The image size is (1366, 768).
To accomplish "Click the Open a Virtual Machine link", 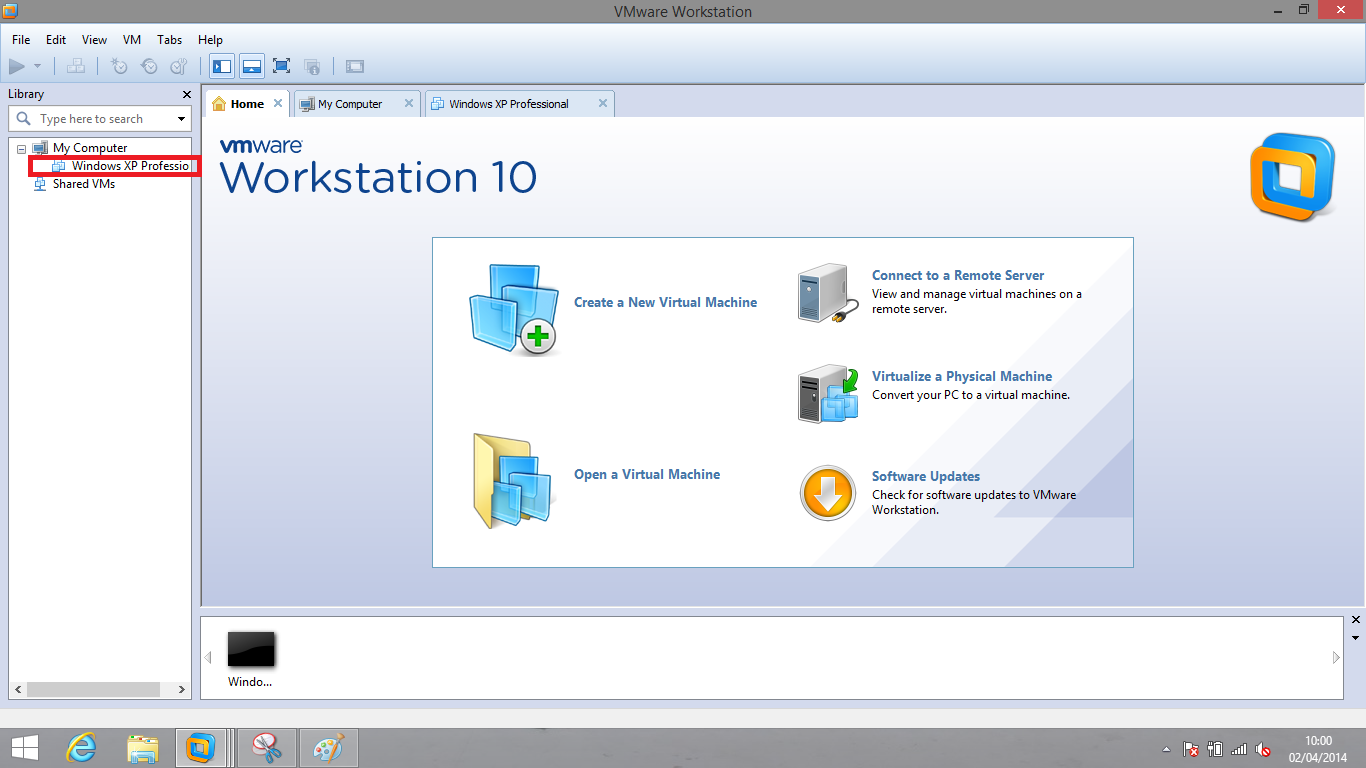I will [647, 474].
